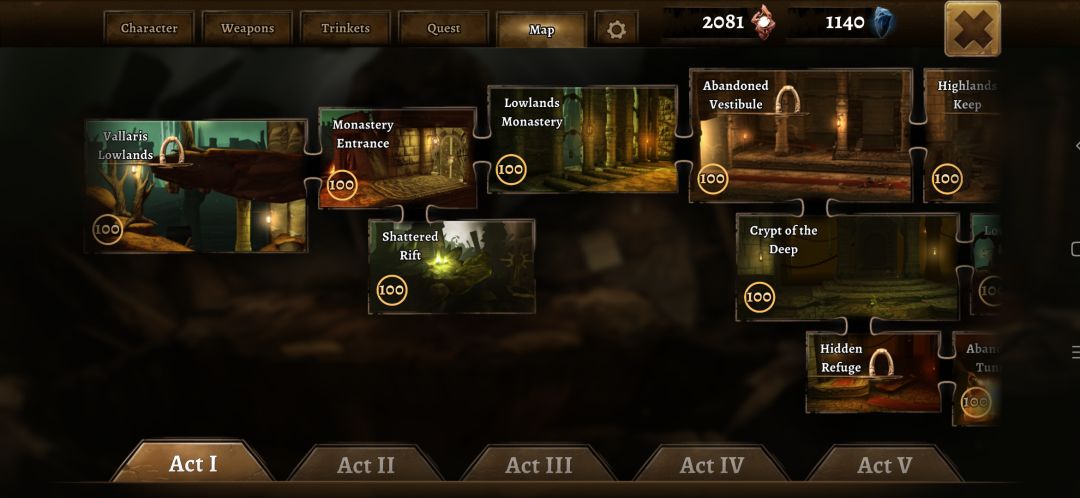Click the 100 badge on Crypt of the Deep
Screen dimensions: 1080x498
click(x=759, y=297)
